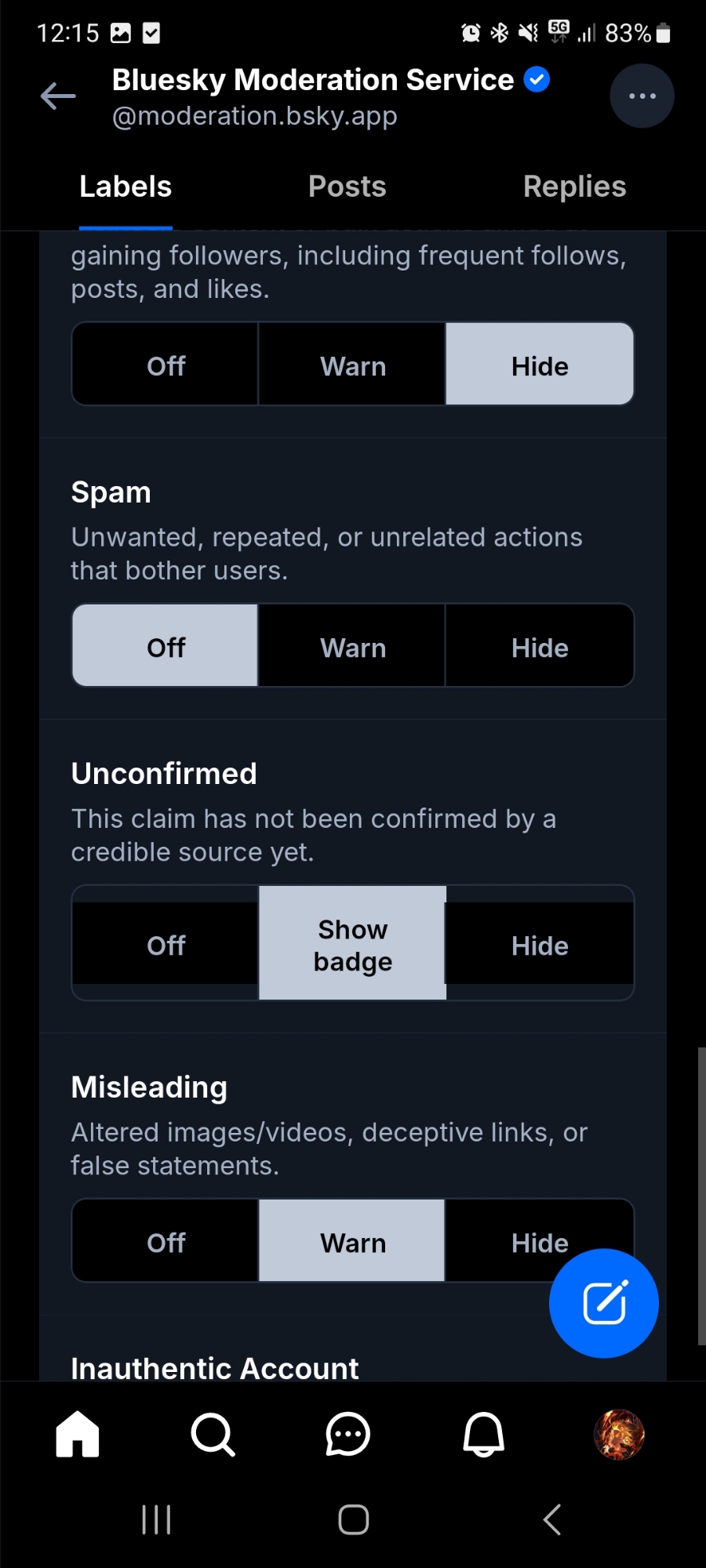Set Spam label to Warn
Viewport: 706px width, 1568px height.
pos(352,648)
